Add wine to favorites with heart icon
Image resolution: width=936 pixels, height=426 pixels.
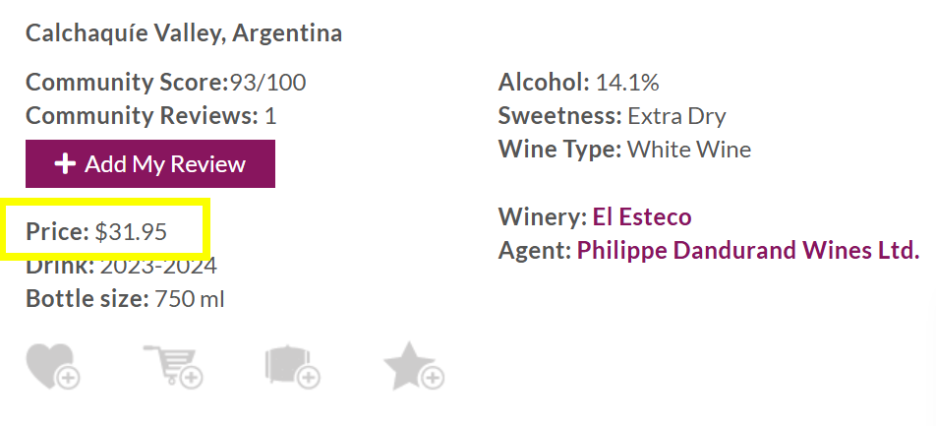[x=53, y=366]
